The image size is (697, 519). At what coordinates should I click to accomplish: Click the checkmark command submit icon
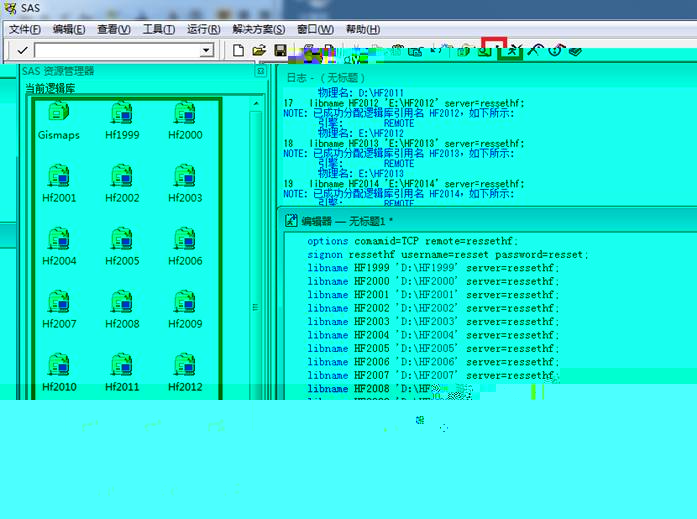tap(22, 50)
